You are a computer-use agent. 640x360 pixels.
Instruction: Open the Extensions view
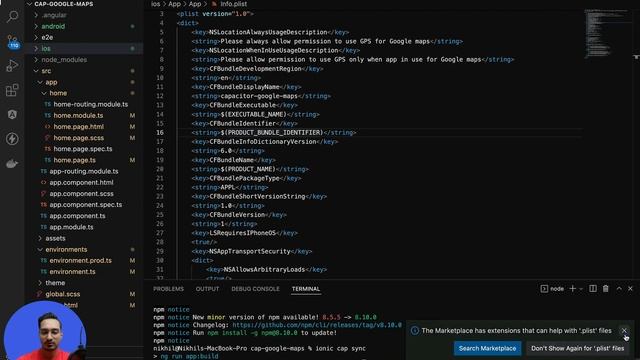click(x=12, y=90)
